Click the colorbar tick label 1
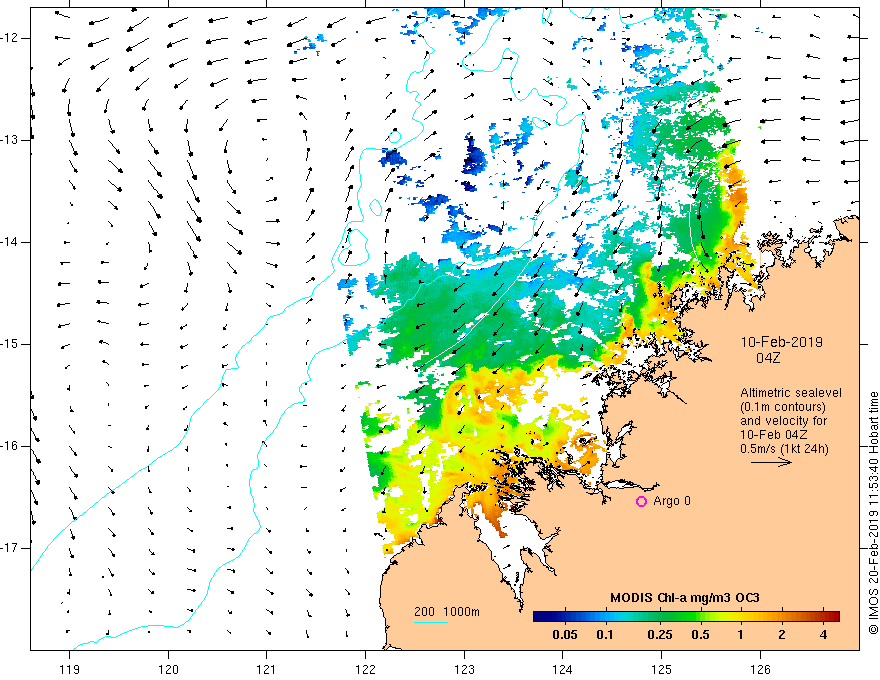This screenshot has width=880, height=680. tap(741, 635)
